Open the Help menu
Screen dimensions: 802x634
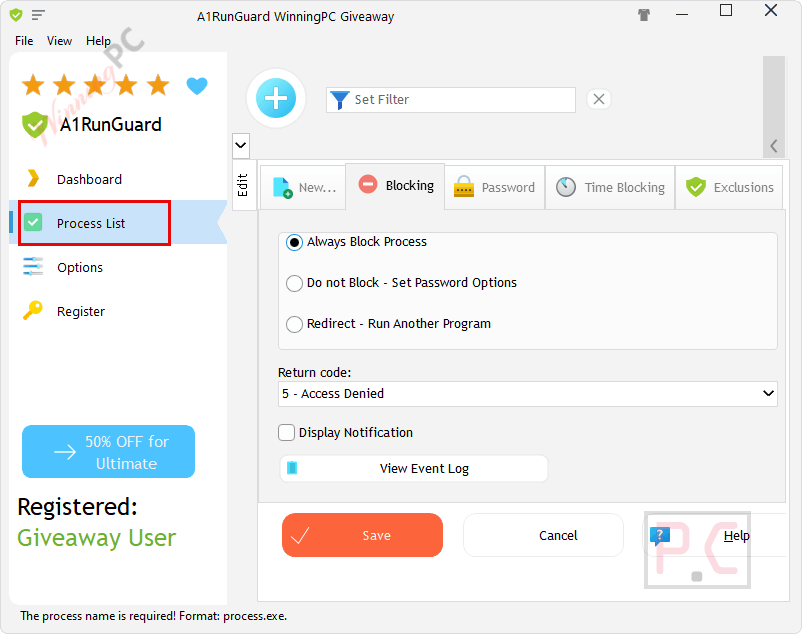[x=98, y=41]
